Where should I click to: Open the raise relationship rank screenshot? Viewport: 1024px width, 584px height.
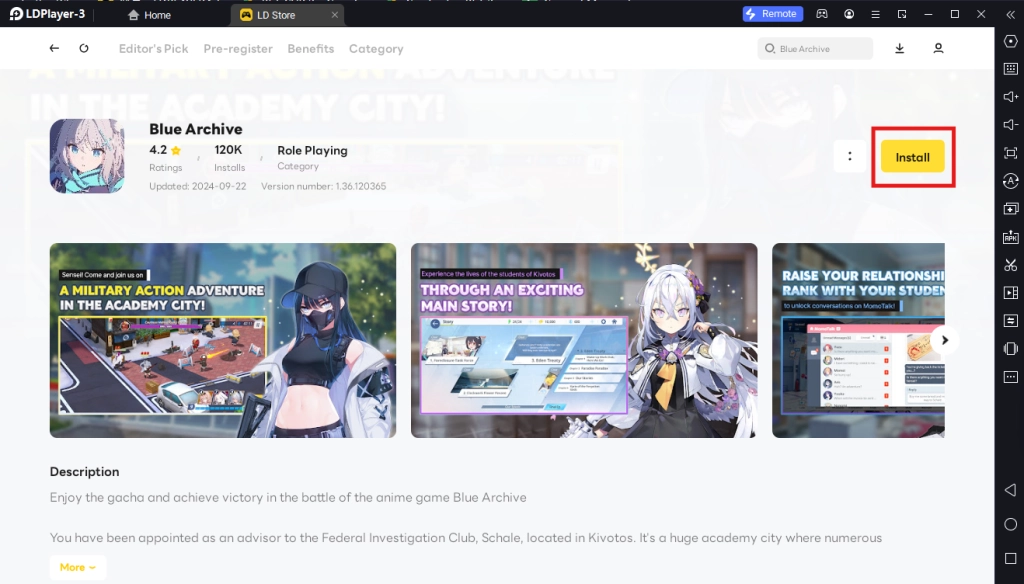[858, 340]
